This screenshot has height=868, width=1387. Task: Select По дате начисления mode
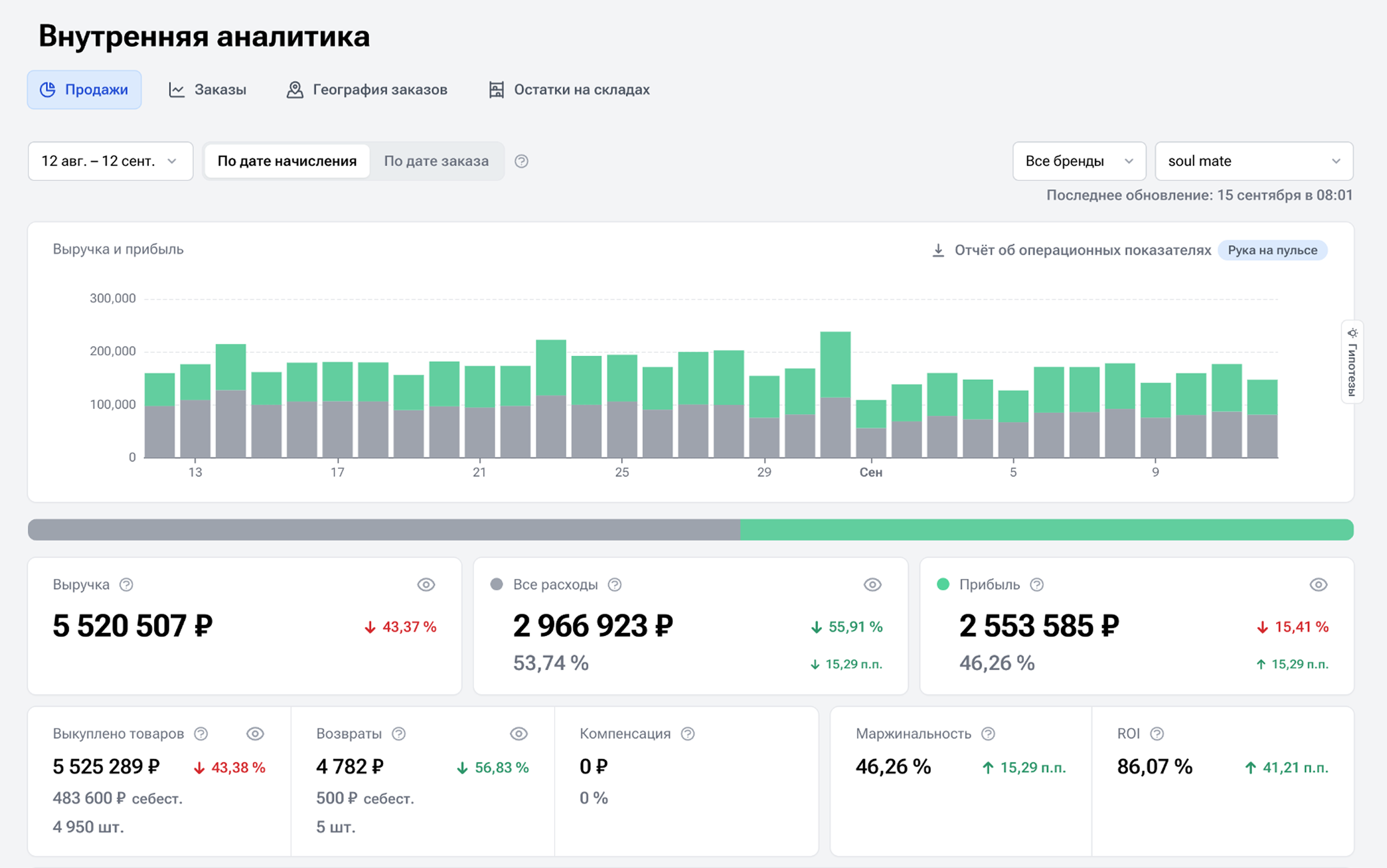(x=287, y=161)
